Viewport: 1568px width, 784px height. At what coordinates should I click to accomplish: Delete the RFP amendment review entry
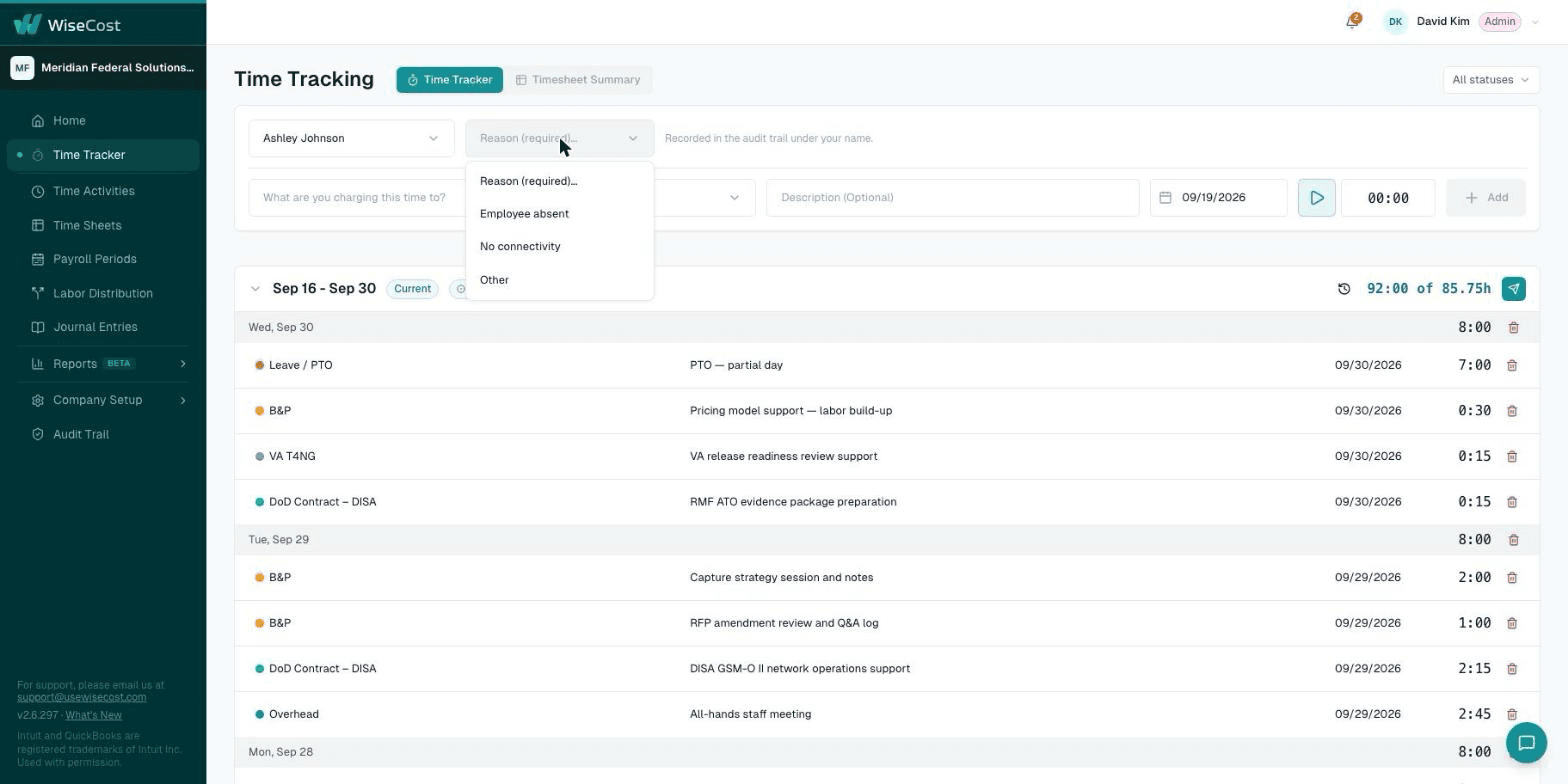pos(1512,623)
